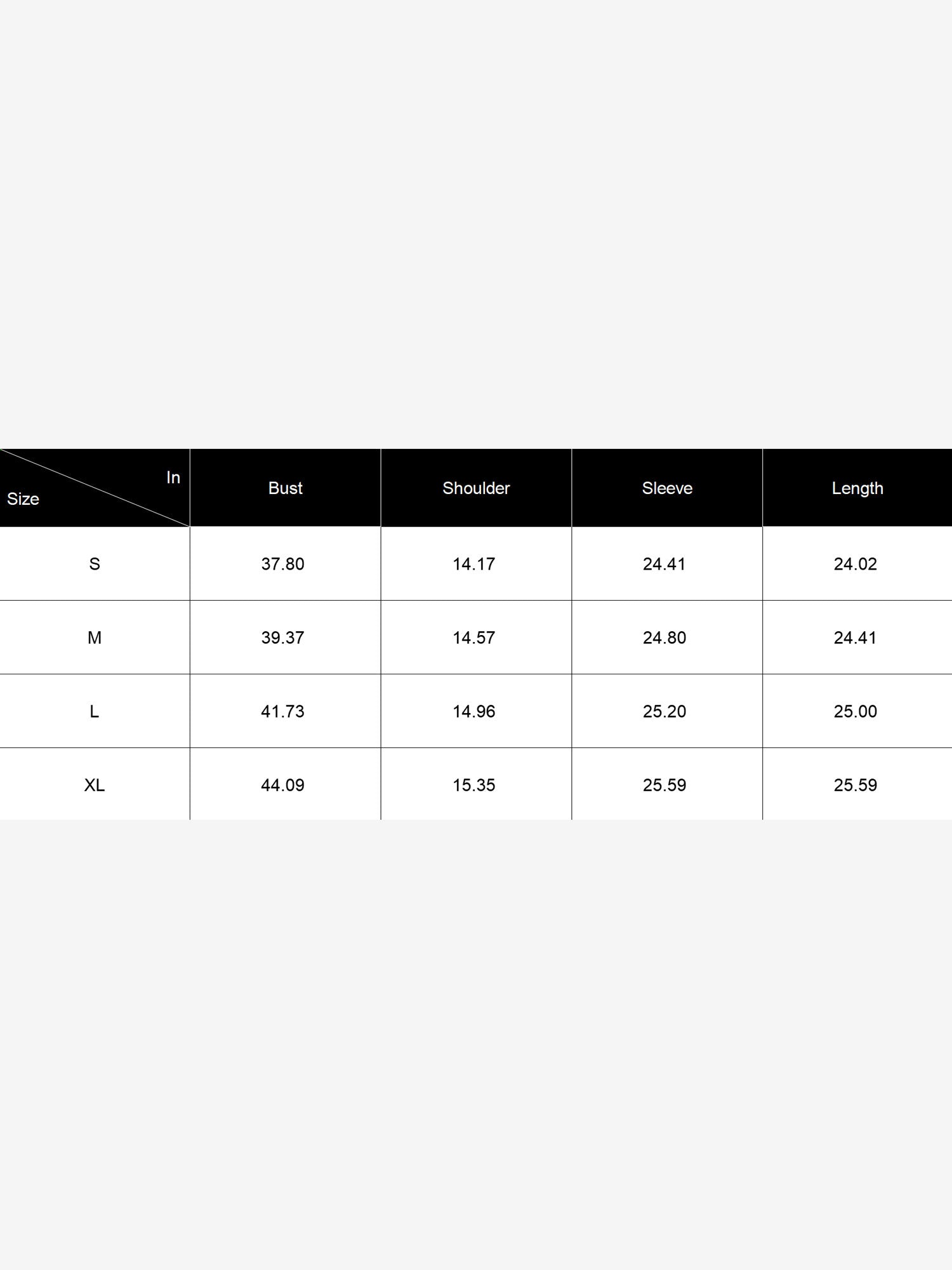Click the In unit label in header
Screen dimensions: 952x1270
(173, 478)
